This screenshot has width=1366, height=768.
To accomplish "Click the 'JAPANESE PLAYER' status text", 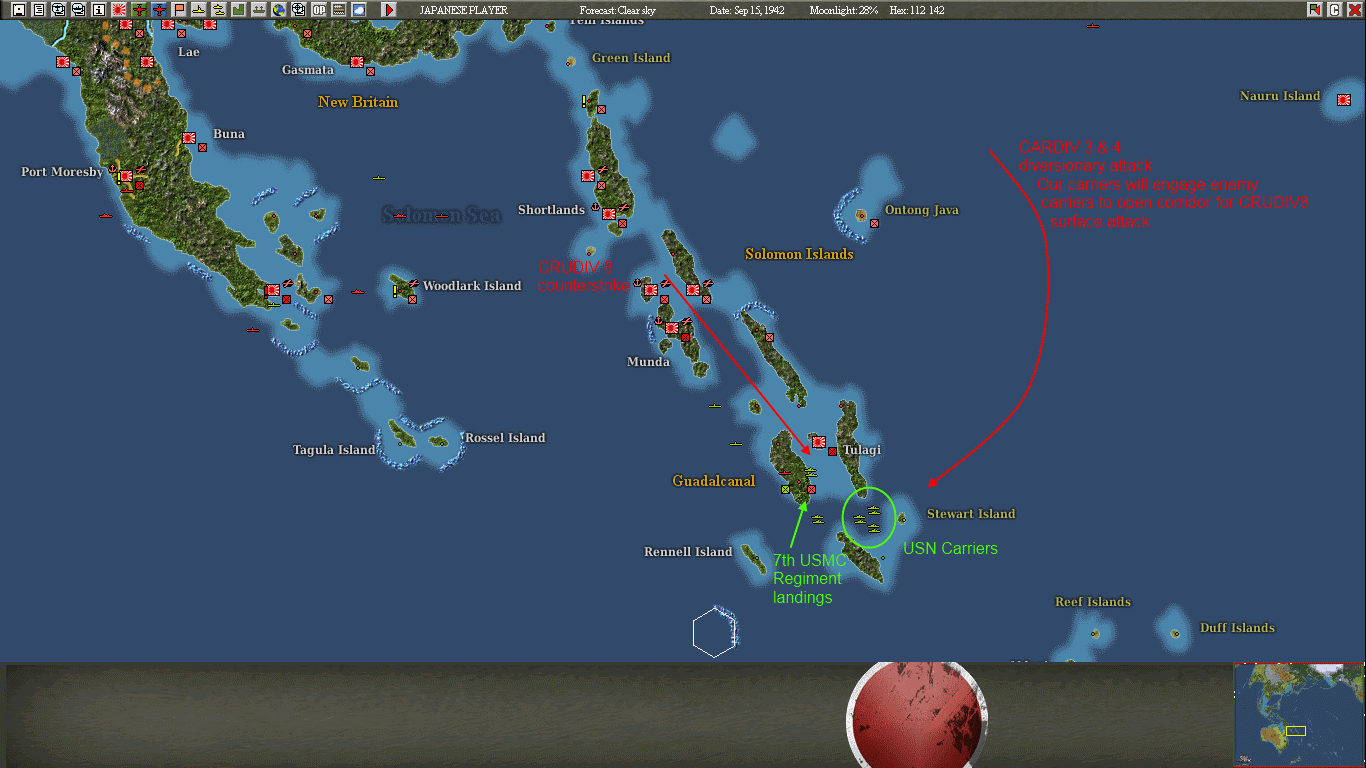I will [463, 10].
